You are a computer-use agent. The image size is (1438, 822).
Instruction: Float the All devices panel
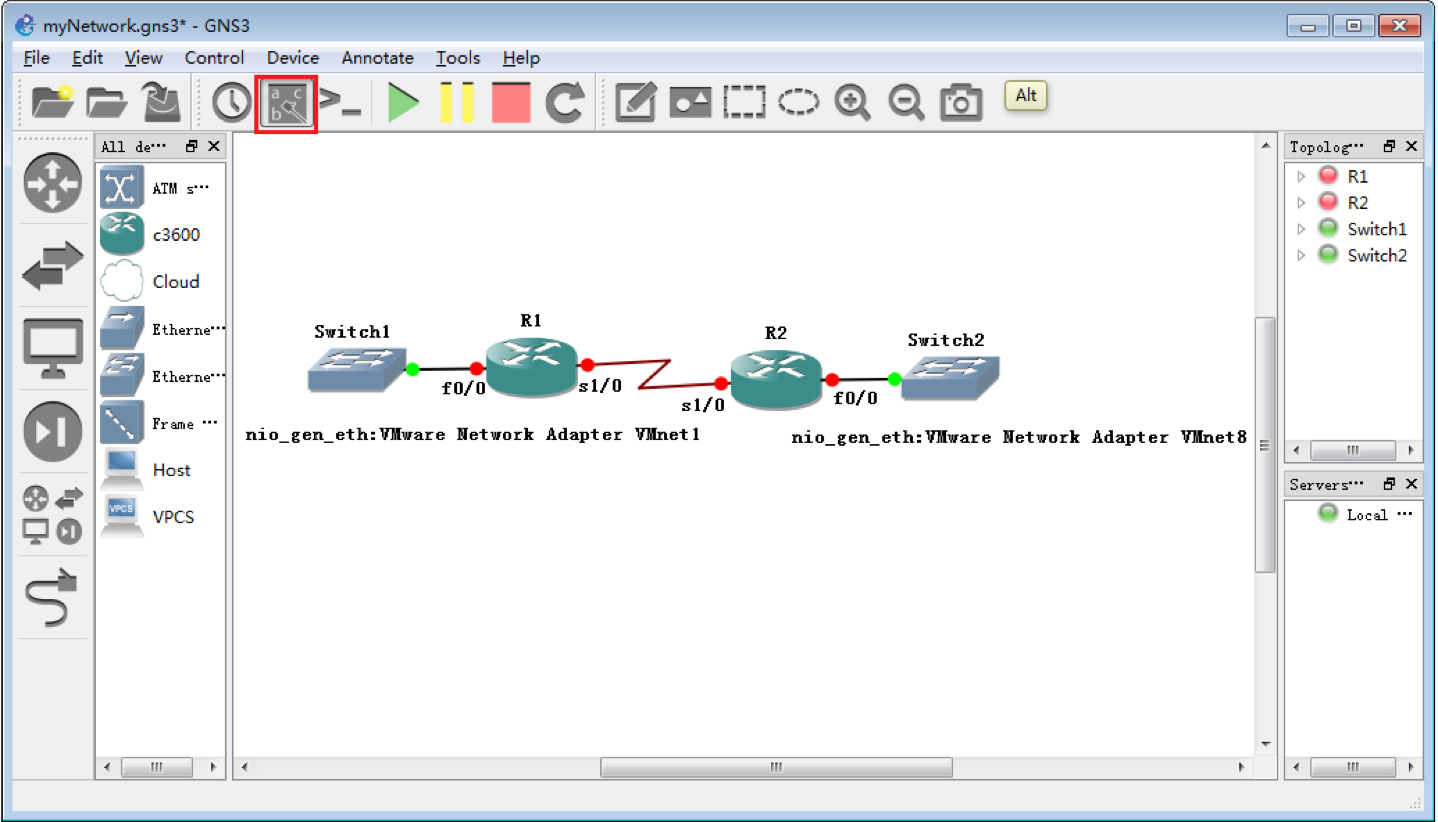[192, 146]
